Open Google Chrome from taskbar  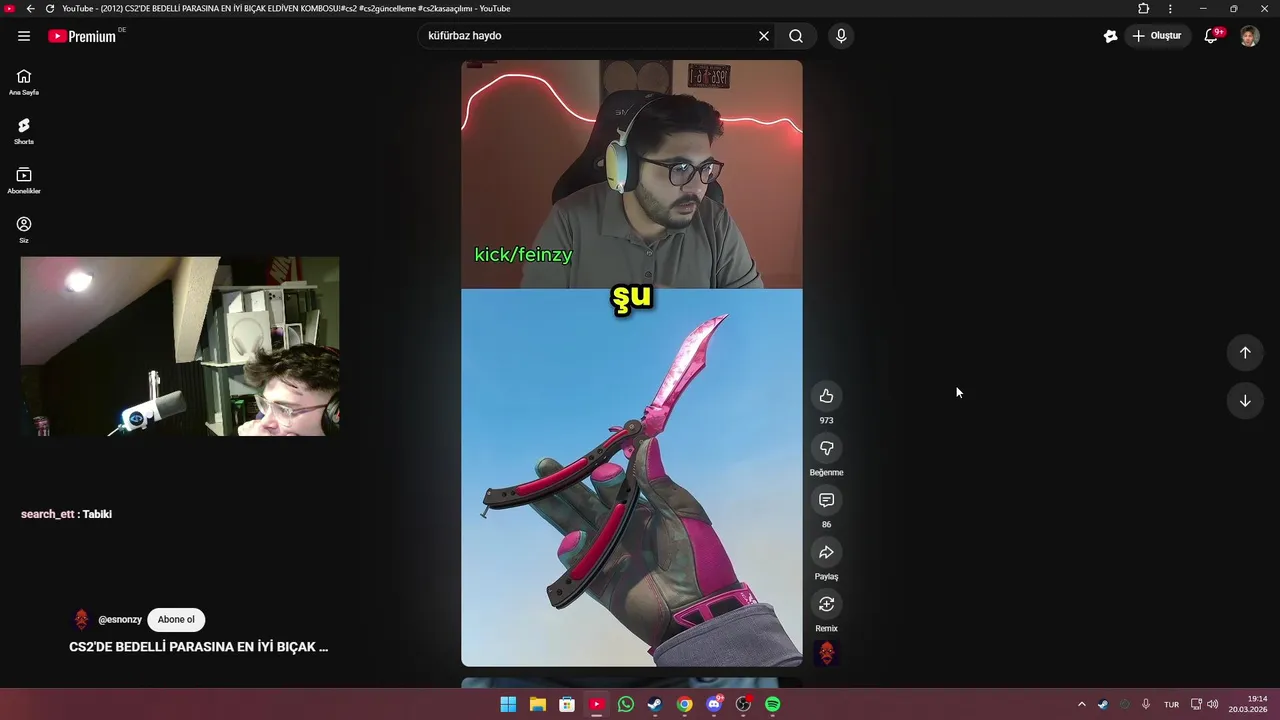pos(684,704)
